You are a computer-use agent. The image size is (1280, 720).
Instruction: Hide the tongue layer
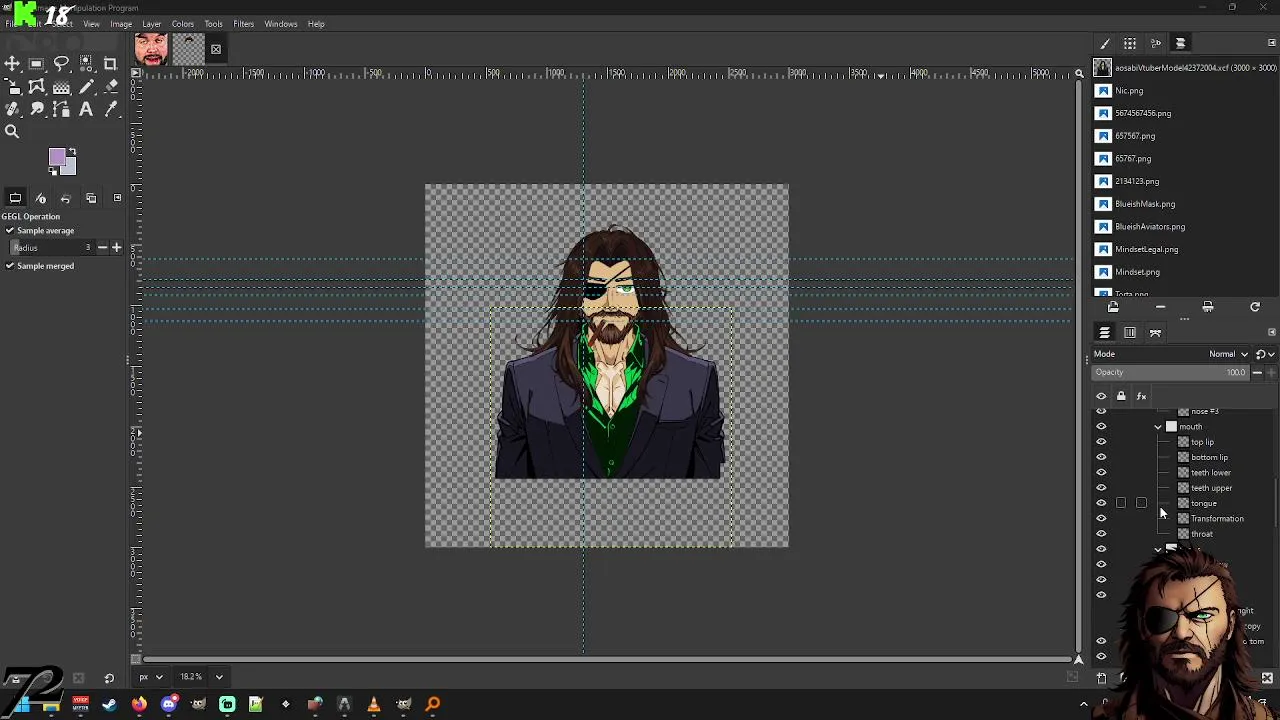click(1101, 503)
